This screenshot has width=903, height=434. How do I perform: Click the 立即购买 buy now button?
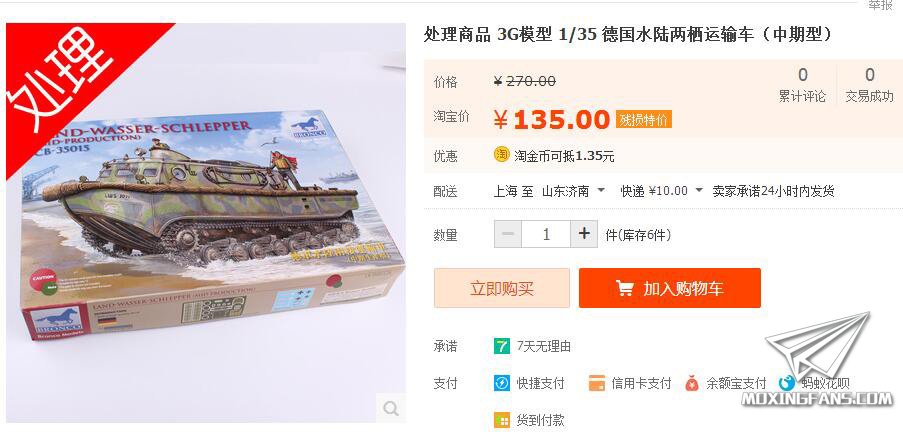coord(502,288)
